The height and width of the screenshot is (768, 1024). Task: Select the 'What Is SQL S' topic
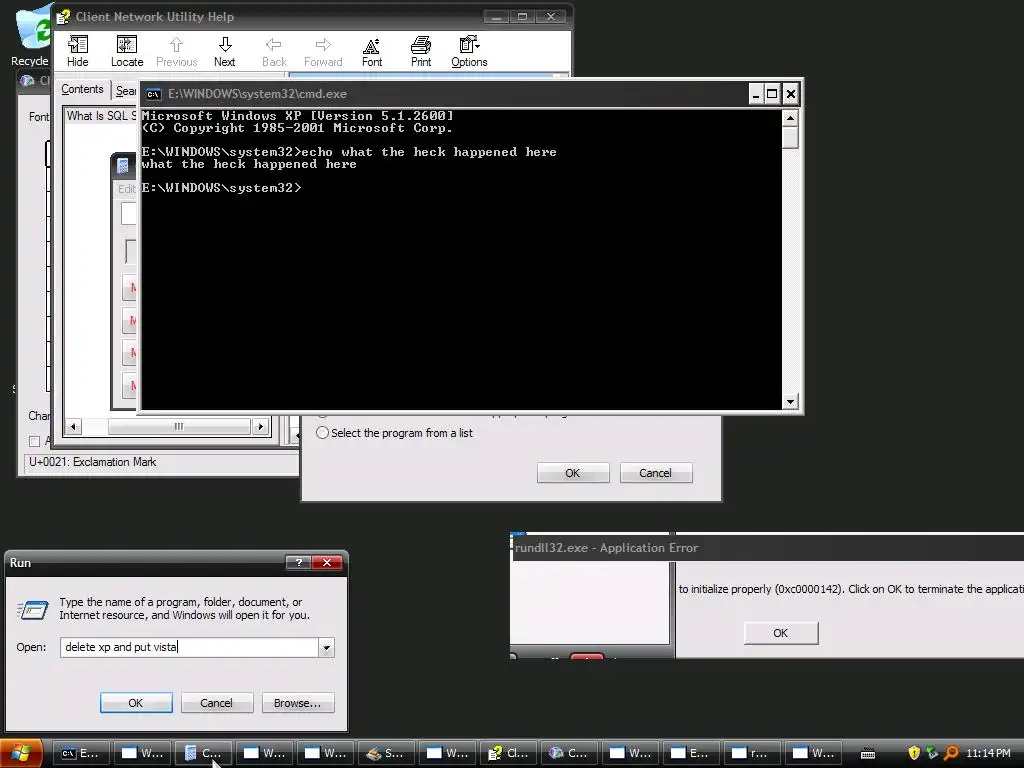(x=101, y=116)
